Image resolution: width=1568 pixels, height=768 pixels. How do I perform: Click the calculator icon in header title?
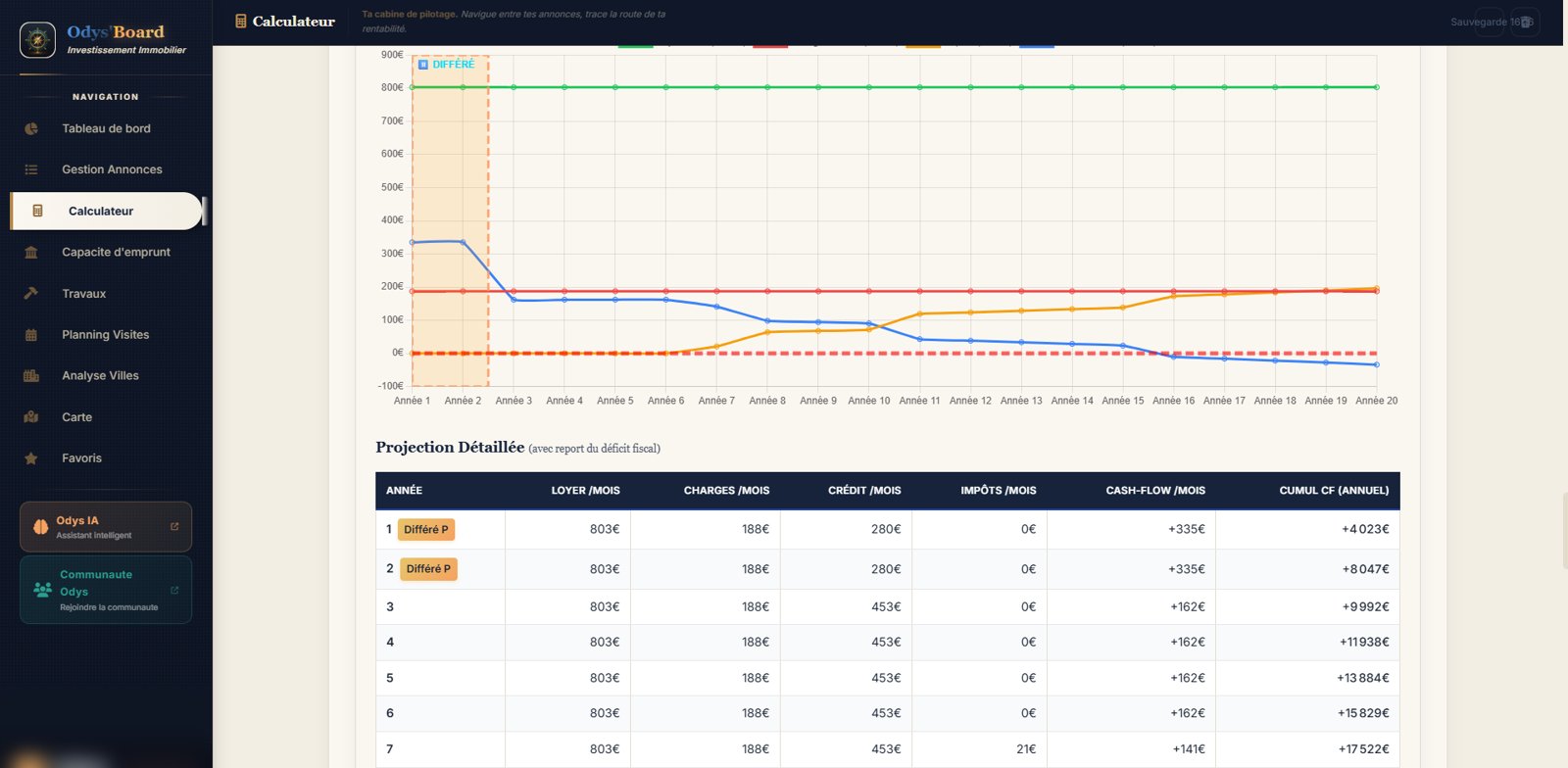point(240,22)
